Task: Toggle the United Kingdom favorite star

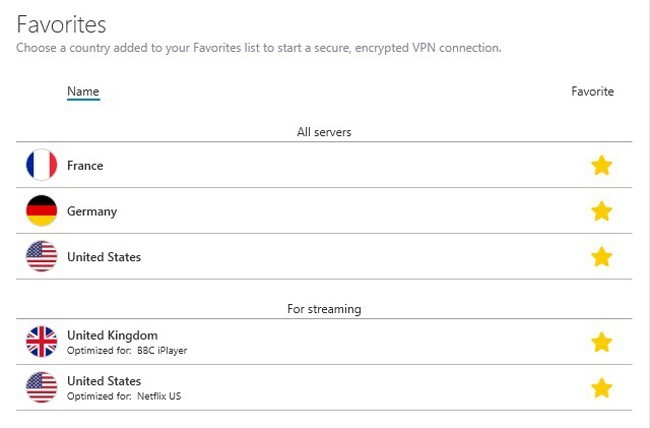Action: coord(601,342)
